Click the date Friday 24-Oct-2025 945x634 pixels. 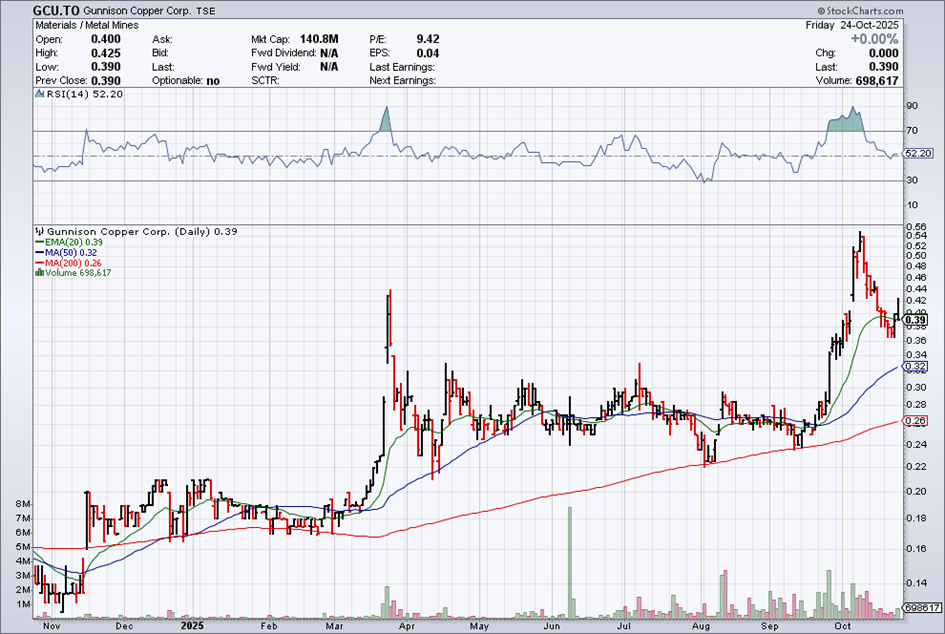pyautogui.click(x=852, y=25)
